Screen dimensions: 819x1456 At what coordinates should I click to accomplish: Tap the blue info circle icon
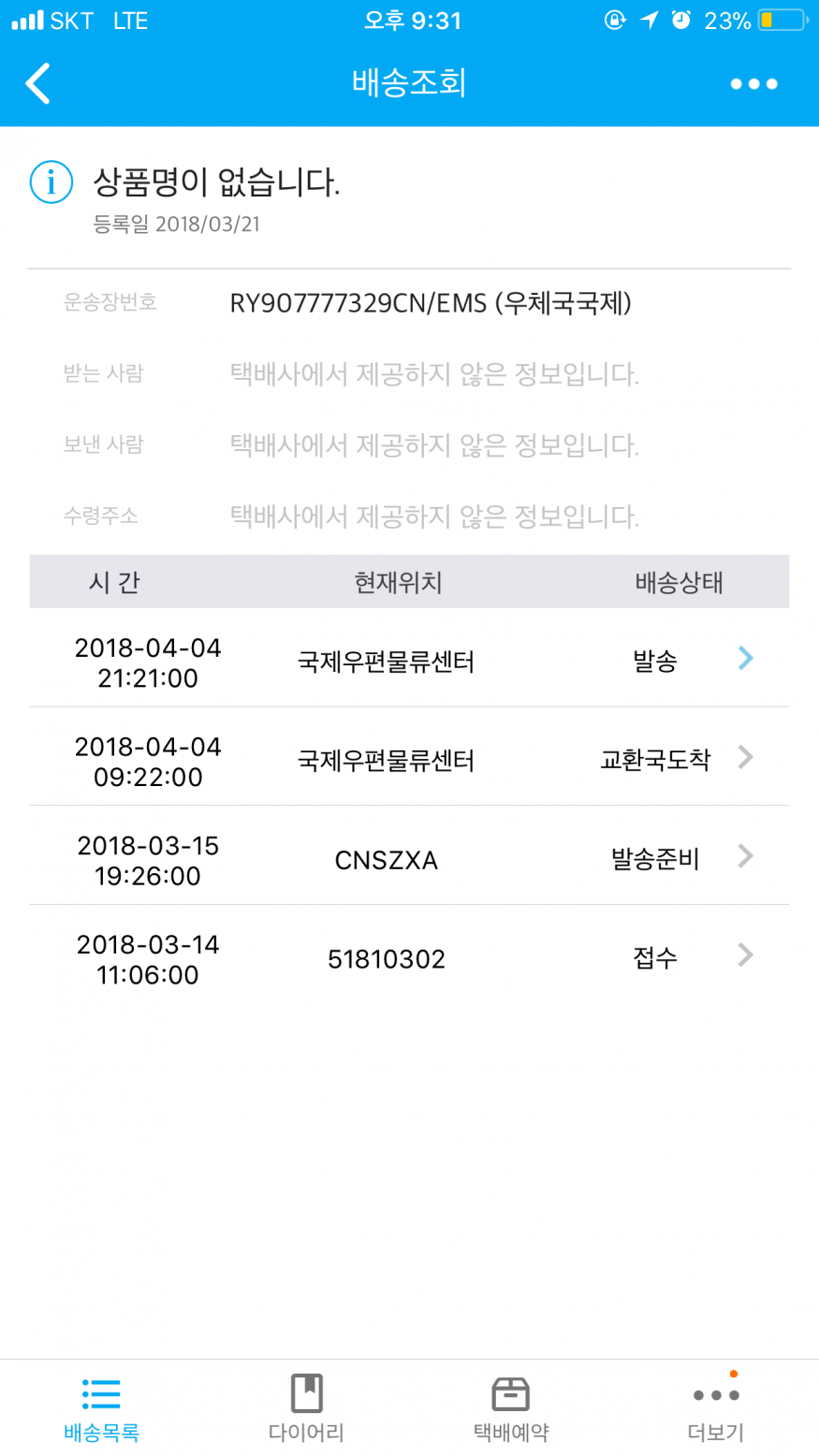[51, 182]
